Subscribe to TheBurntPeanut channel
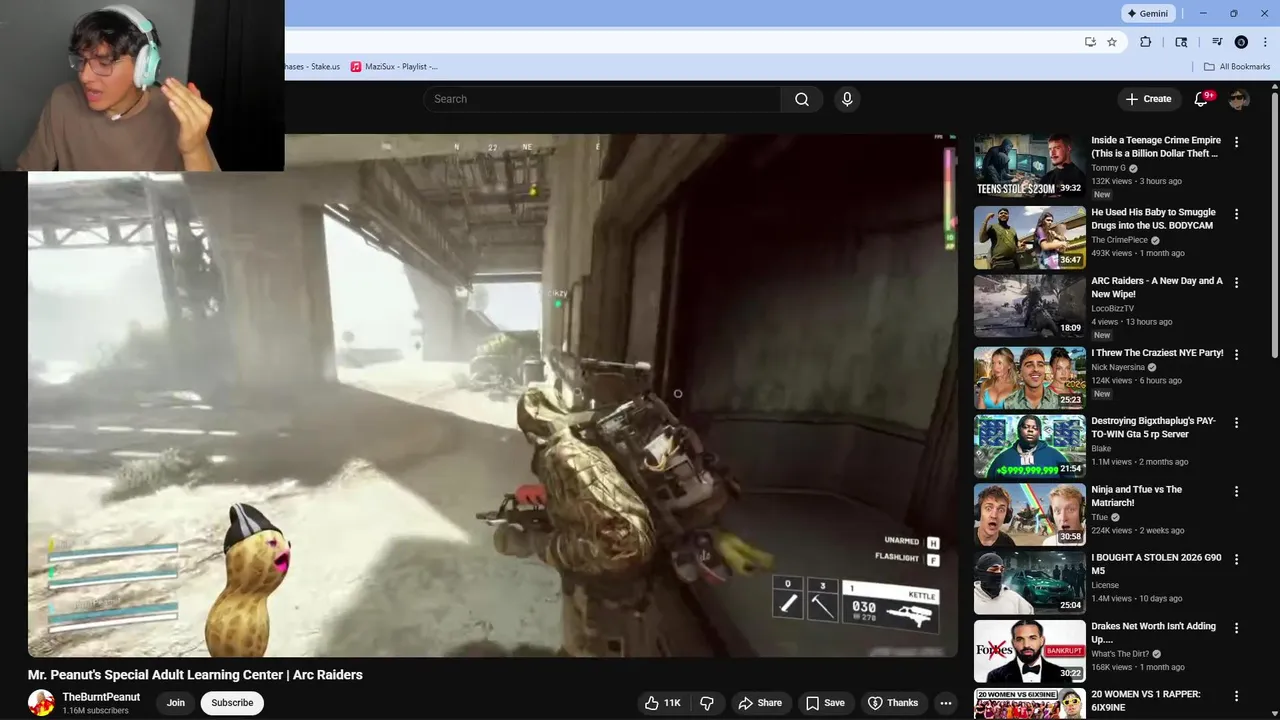Image resolution: width=1280 pixels, height=720 pixels. [x=232, y=703]
